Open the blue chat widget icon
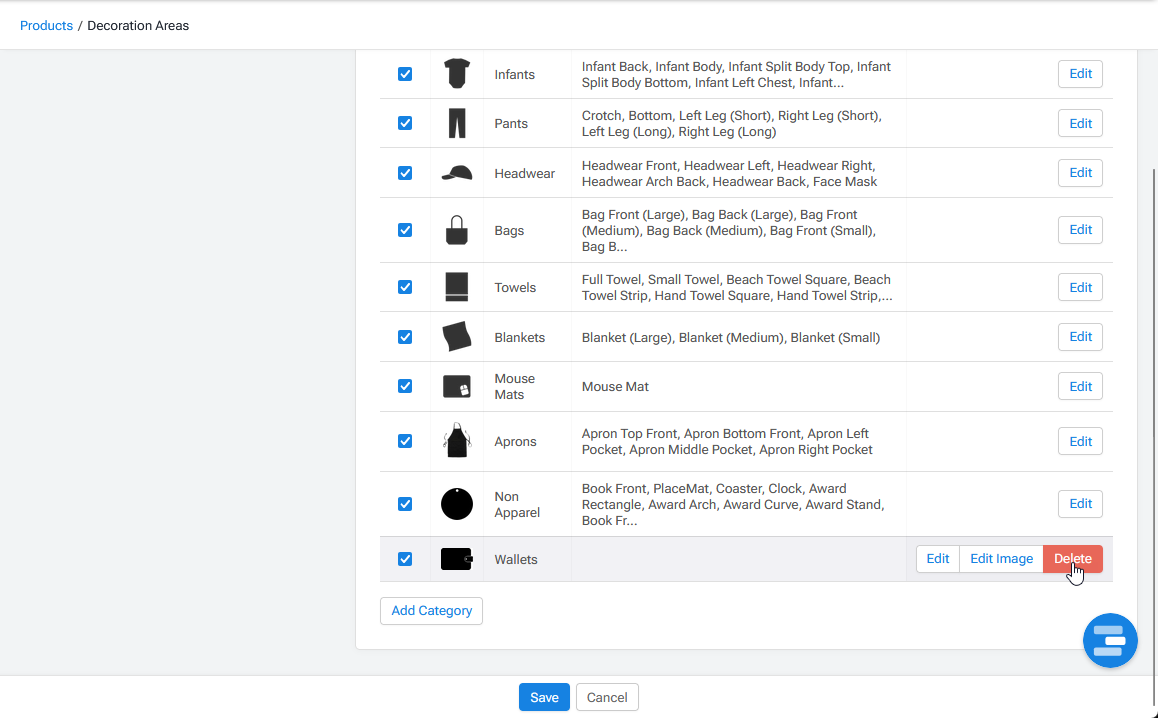Image resolution: width=1158 pixels, height=718 pixels. [x=1110, y=640]
